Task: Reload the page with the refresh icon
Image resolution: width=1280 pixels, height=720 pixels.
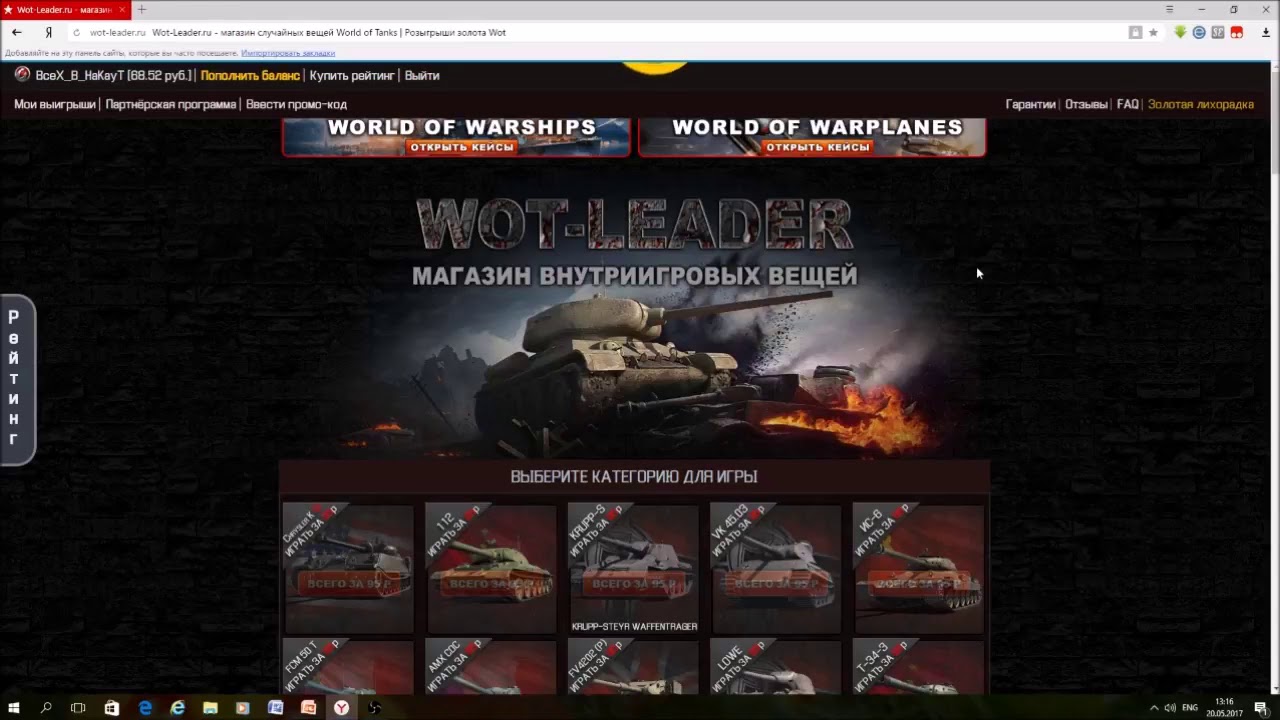Action: tap(76, 33)
